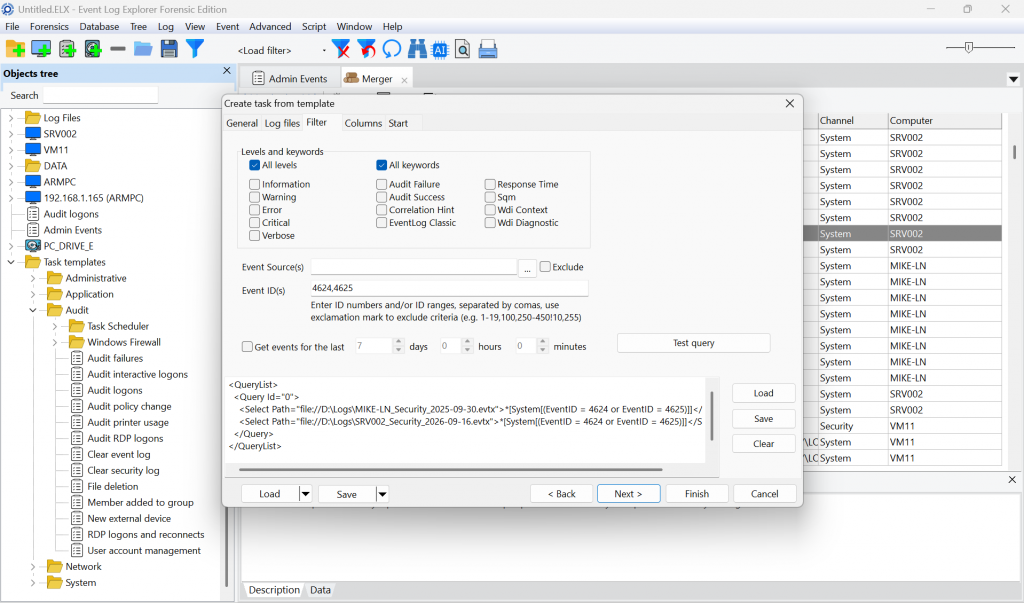Screen dimensions: 1024x603
Task: Click the binoculars find icon
Action: pos(417,49)
